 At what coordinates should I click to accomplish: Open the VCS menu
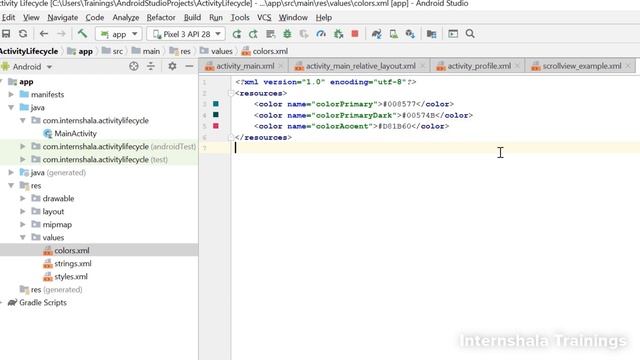click(x=264, y=18)
